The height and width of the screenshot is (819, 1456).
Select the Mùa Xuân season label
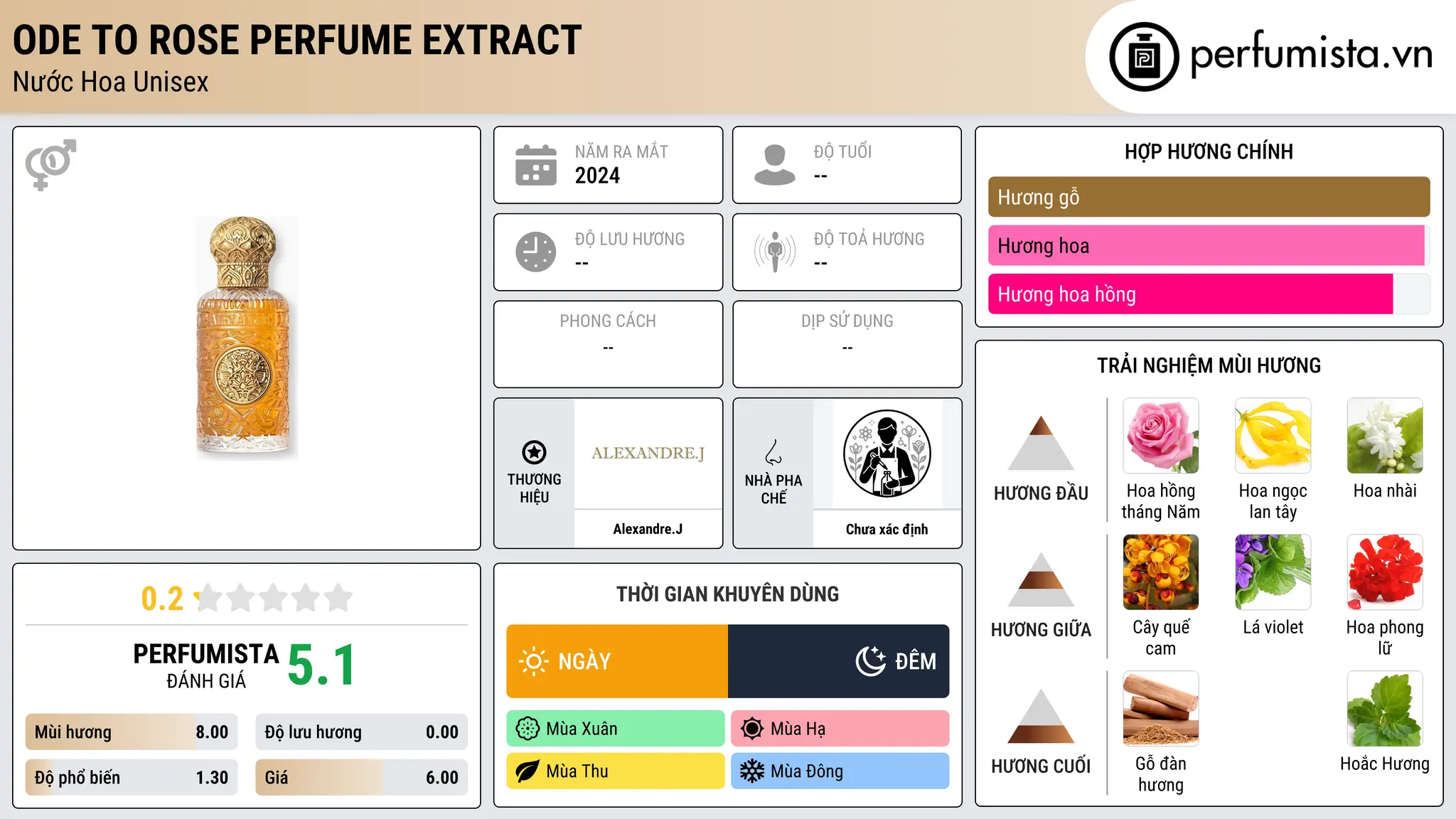pos(616,729)
